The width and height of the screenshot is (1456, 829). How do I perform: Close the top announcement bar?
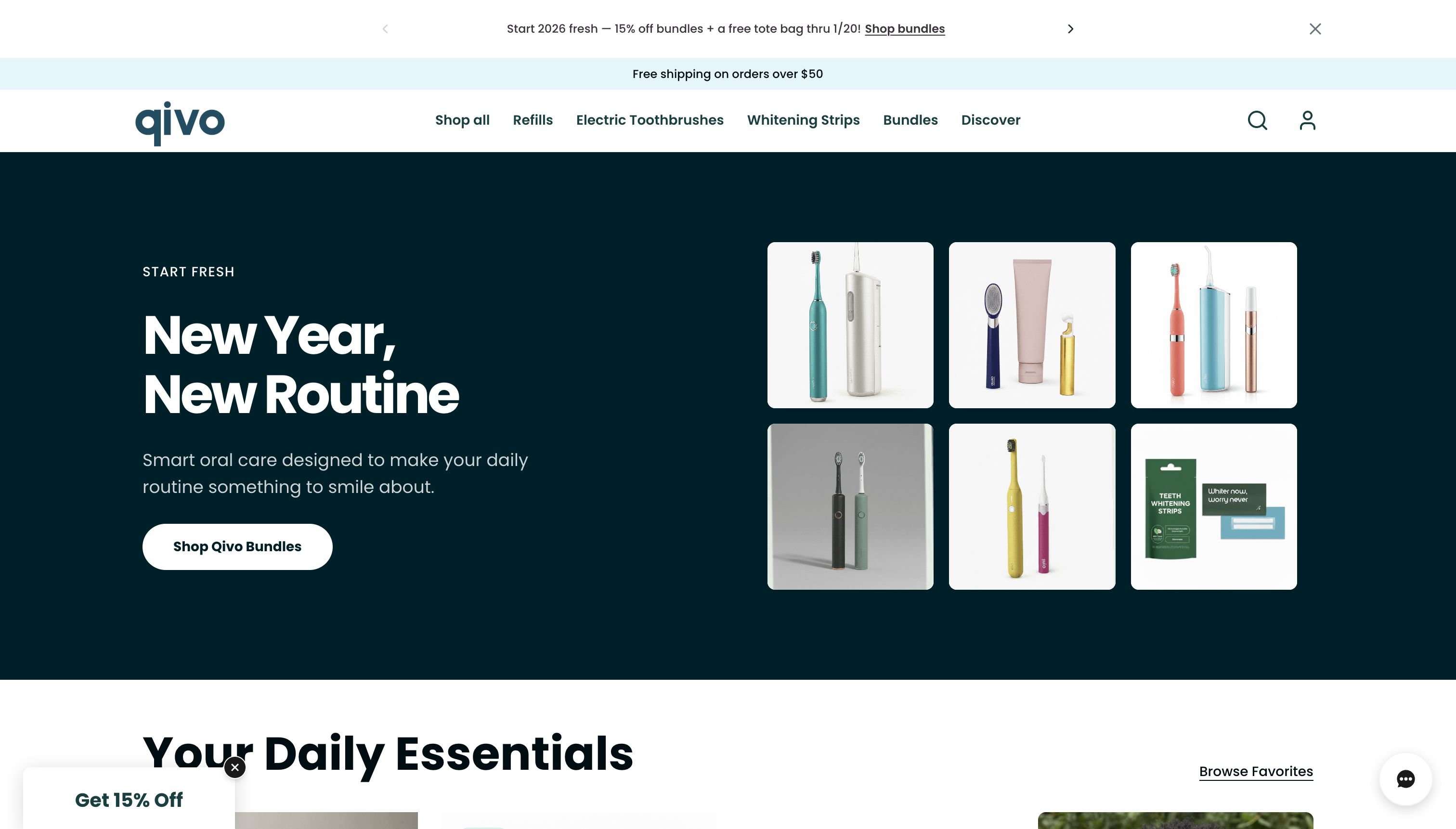coord(1315,29)
